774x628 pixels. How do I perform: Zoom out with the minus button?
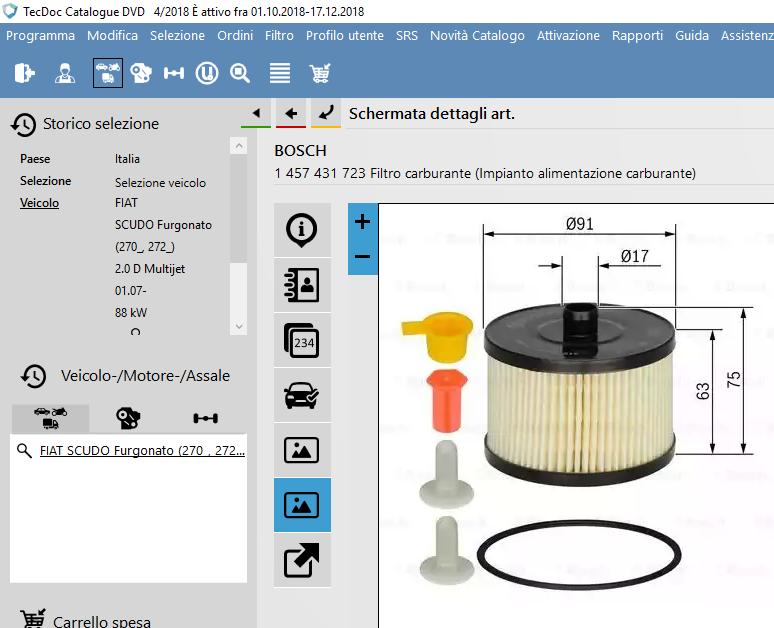(x=362, y=257)
